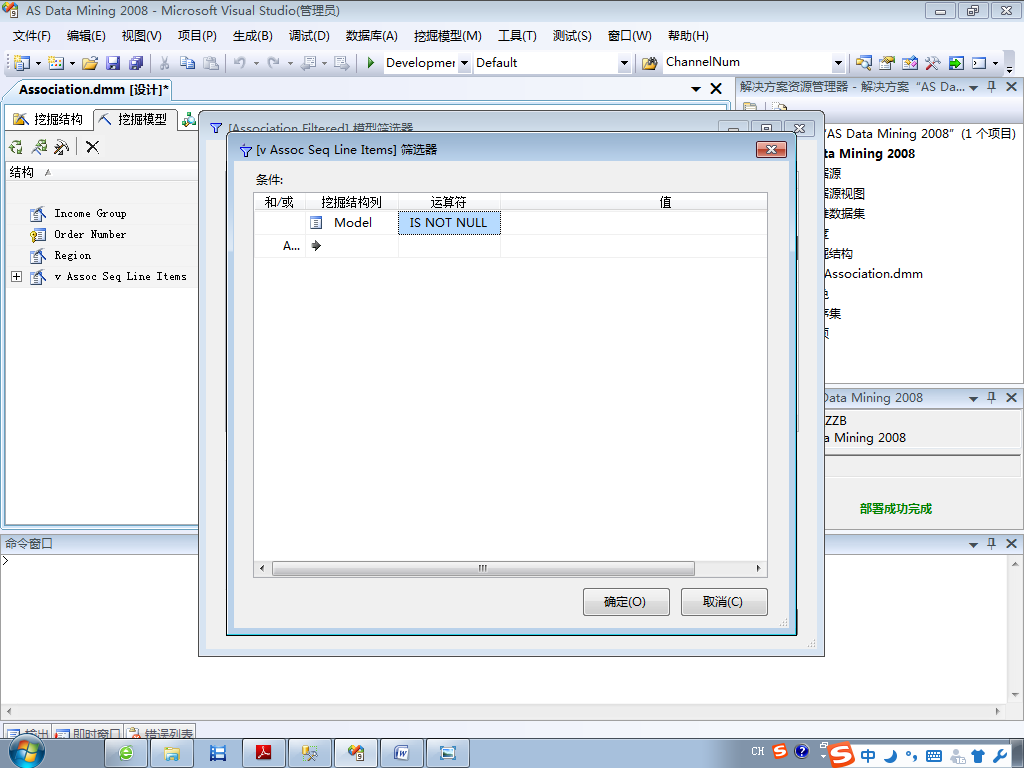Click the 确定(O) button
Screen dimensions: 1024x768
click(x=626, y=601)
